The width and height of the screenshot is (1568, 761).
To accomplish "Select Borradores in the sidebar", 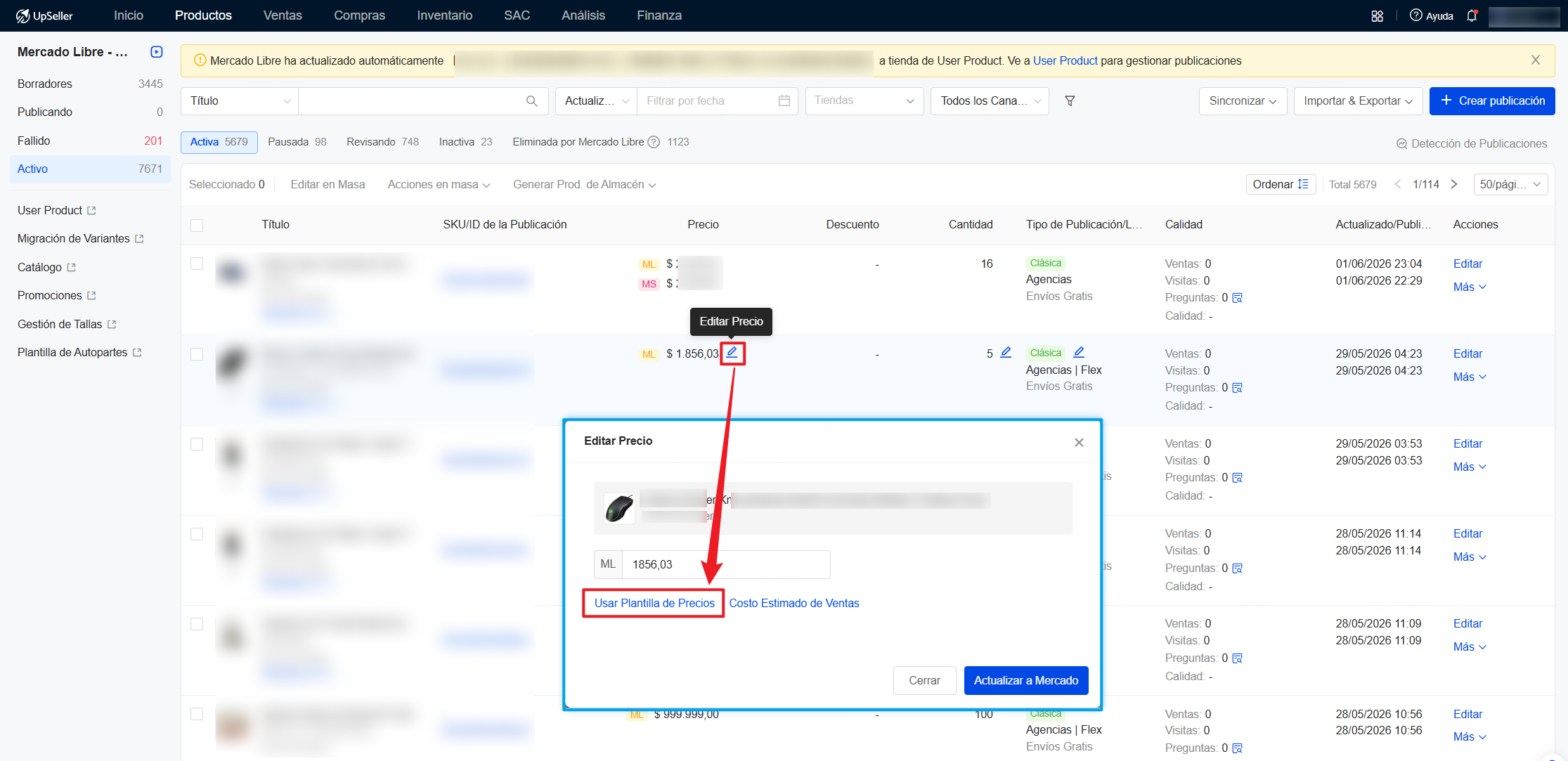I will pos(90,84).
